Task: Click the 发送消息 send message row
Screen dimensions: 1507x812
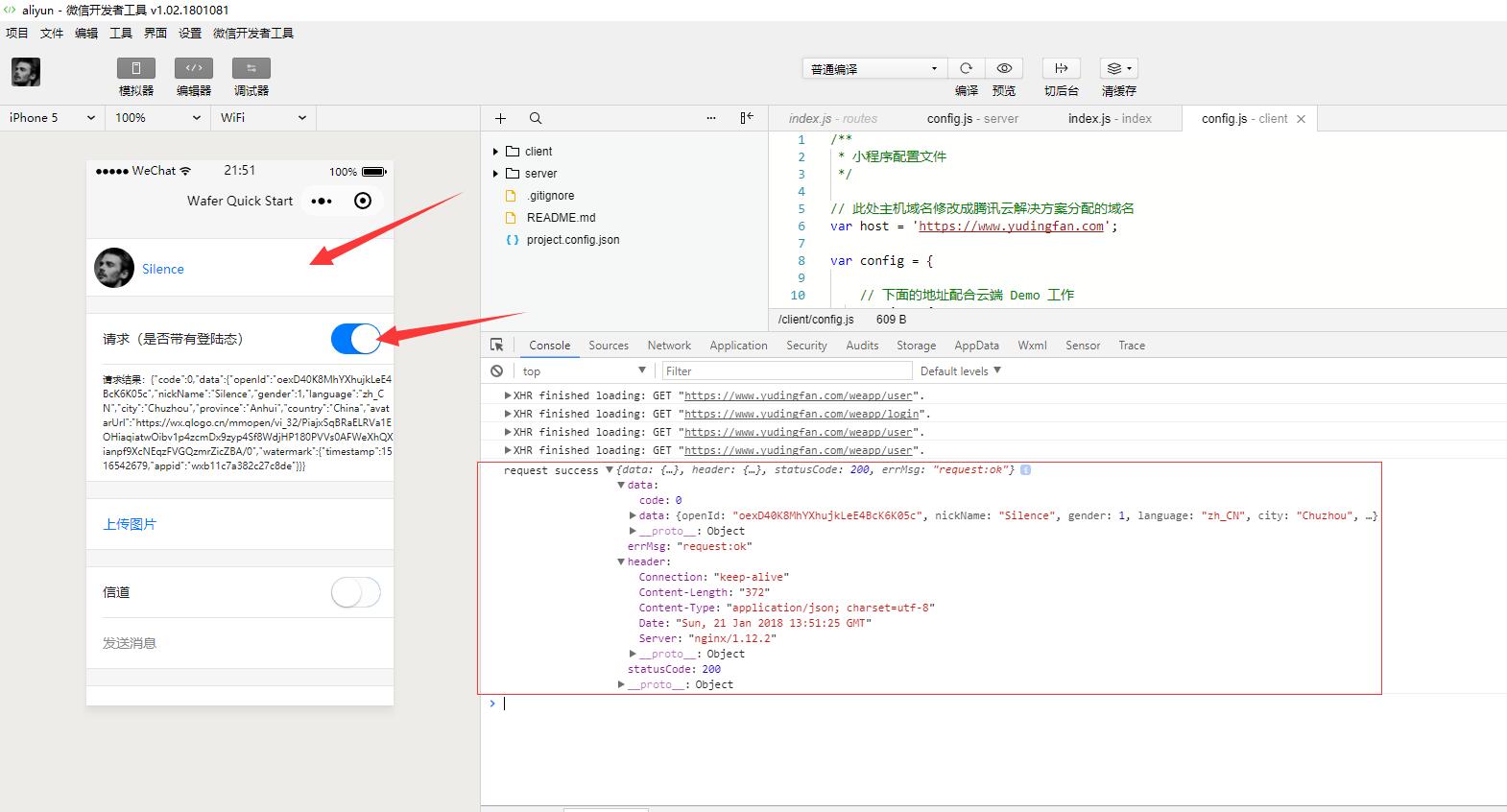Action: click(x=240, y=643)
